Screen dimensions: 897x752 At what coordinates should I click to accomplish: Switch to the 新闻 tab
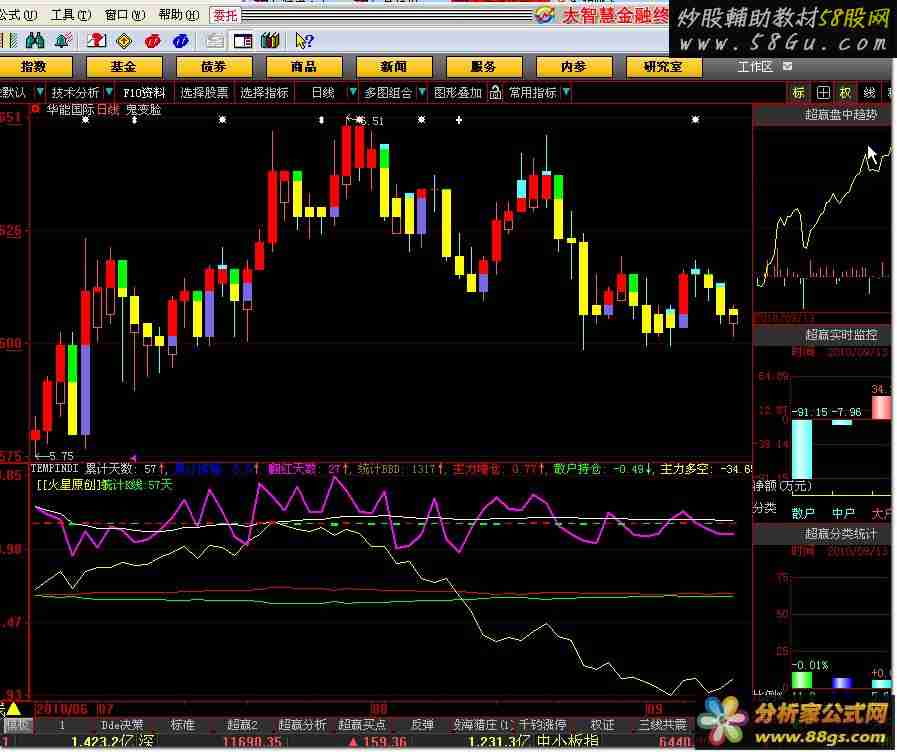(x=394, y=67)
